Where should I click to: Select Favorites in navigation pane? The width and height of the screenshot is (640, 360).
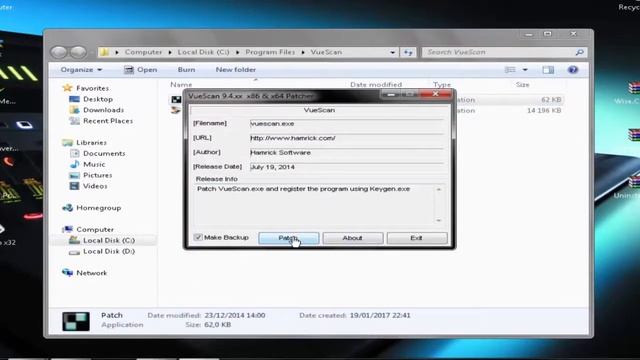pyautogui.click(x=92, y=88)
